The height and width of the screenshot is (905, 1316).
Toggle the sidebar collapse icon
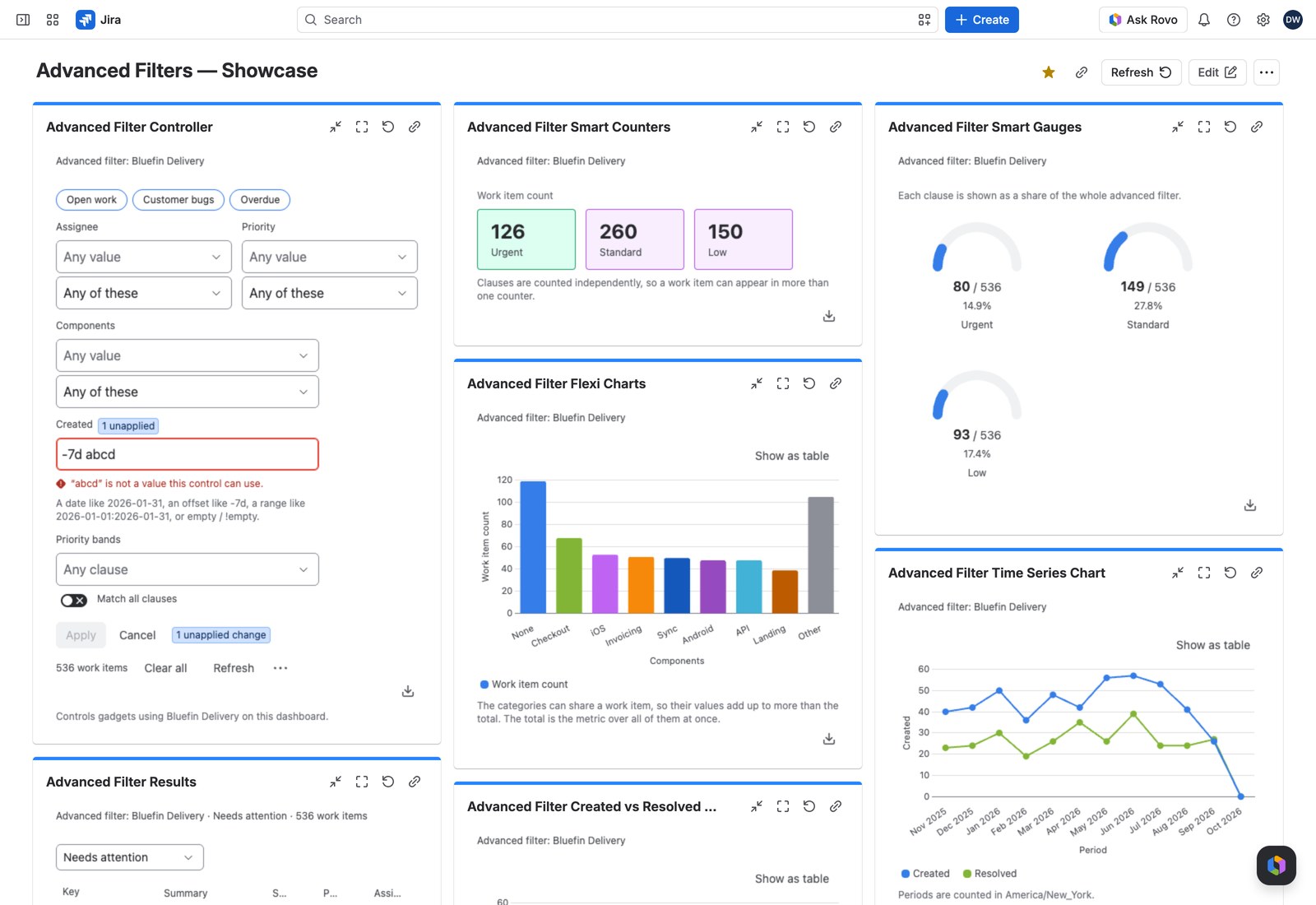23,20
